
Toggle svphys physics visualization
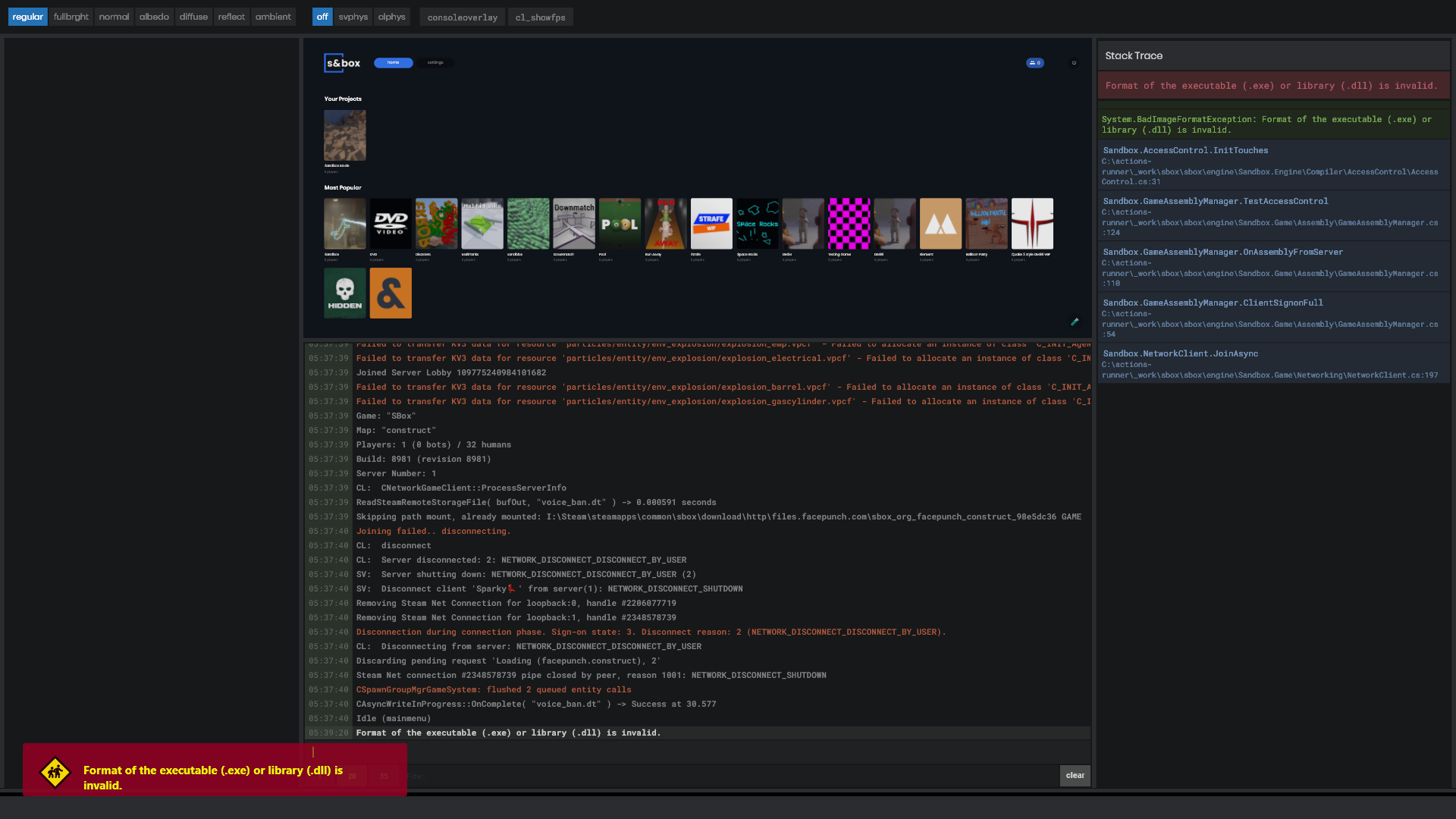(x=353, y=16)
